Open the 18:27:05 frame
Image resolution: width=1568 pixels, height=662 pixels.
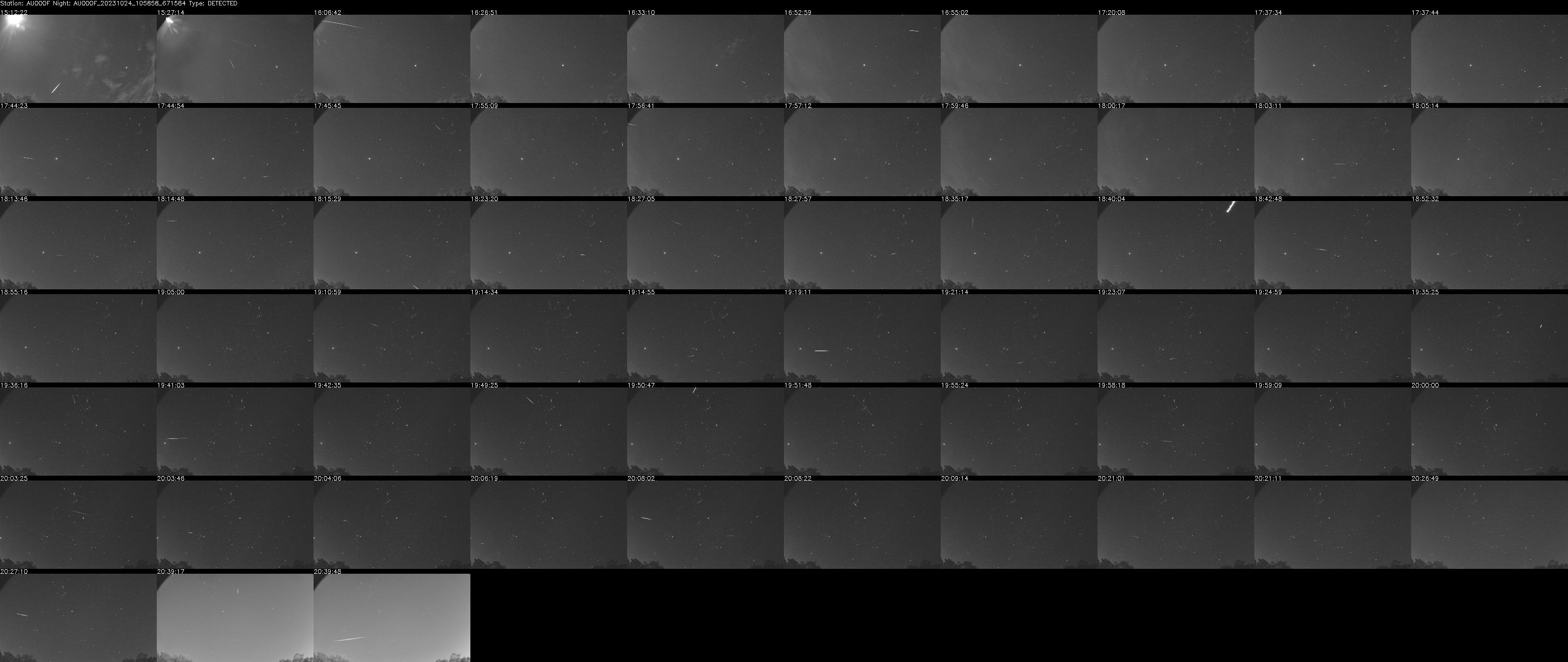(706, 245)
